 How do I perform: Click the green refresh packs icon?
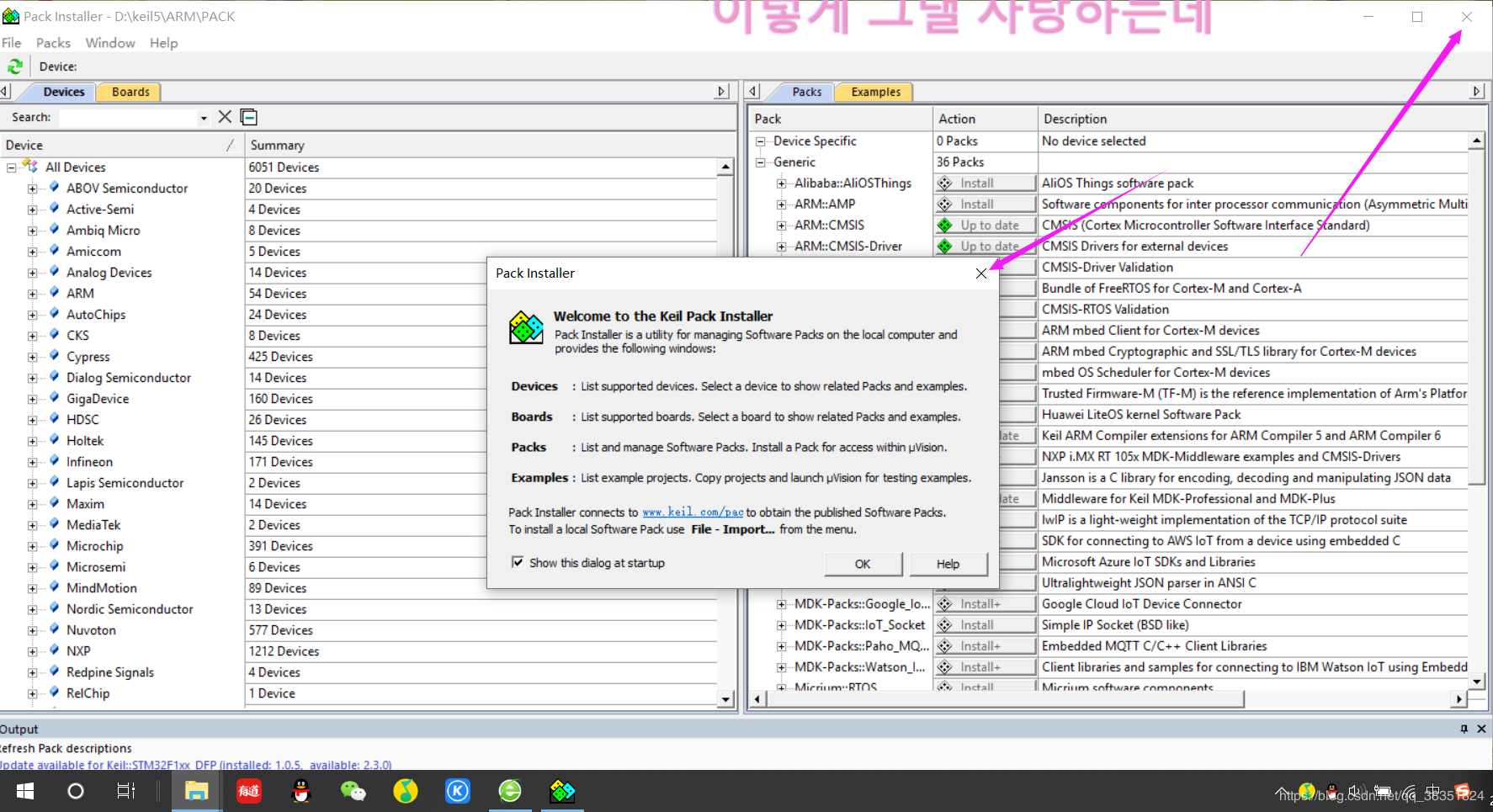[x=15, y=66]
